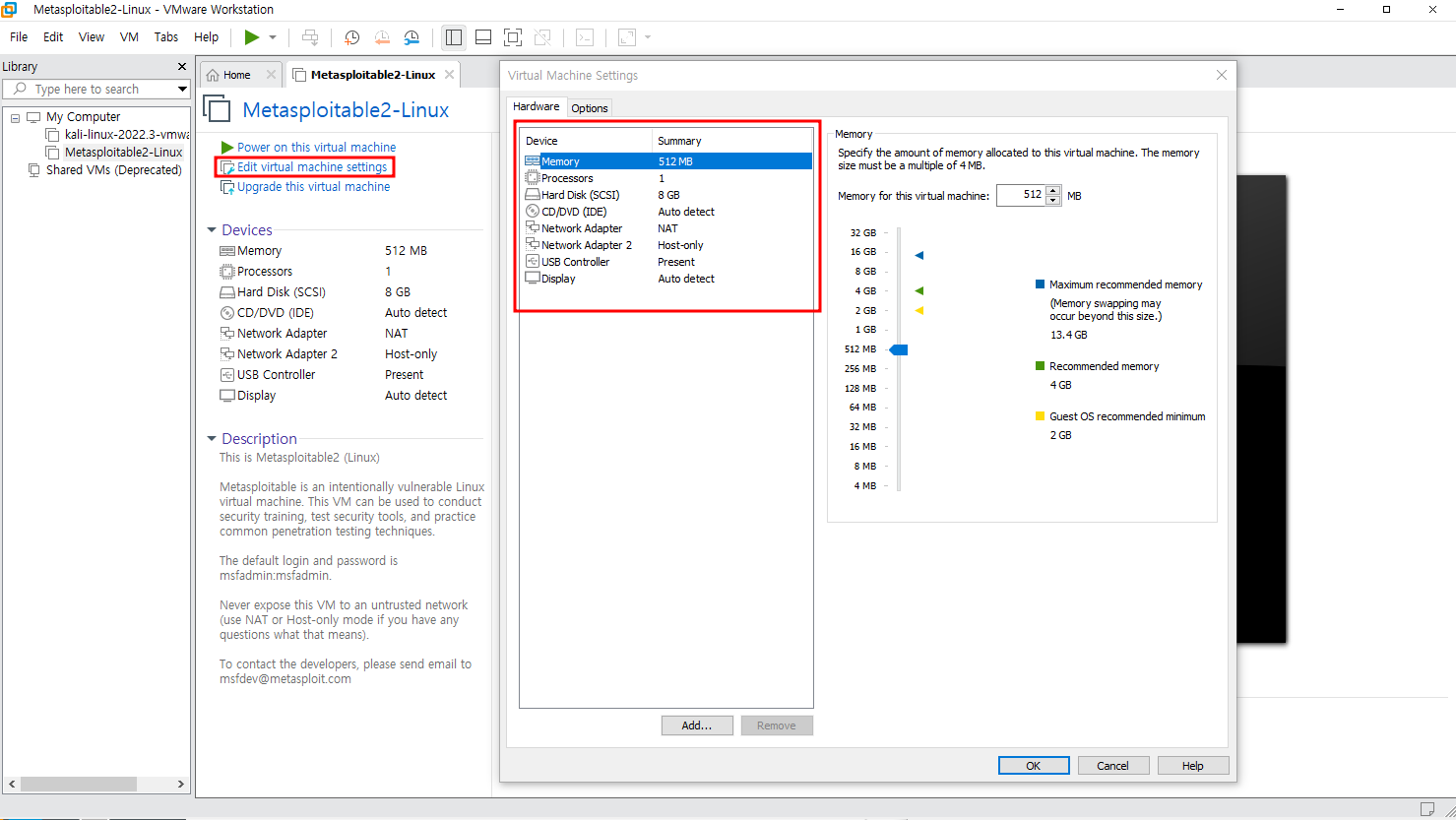Select the Network Adapter NAT icon in the settings dialog's device list
Viewport: 1456px width, 820px height.
click(x=533, y=228)
